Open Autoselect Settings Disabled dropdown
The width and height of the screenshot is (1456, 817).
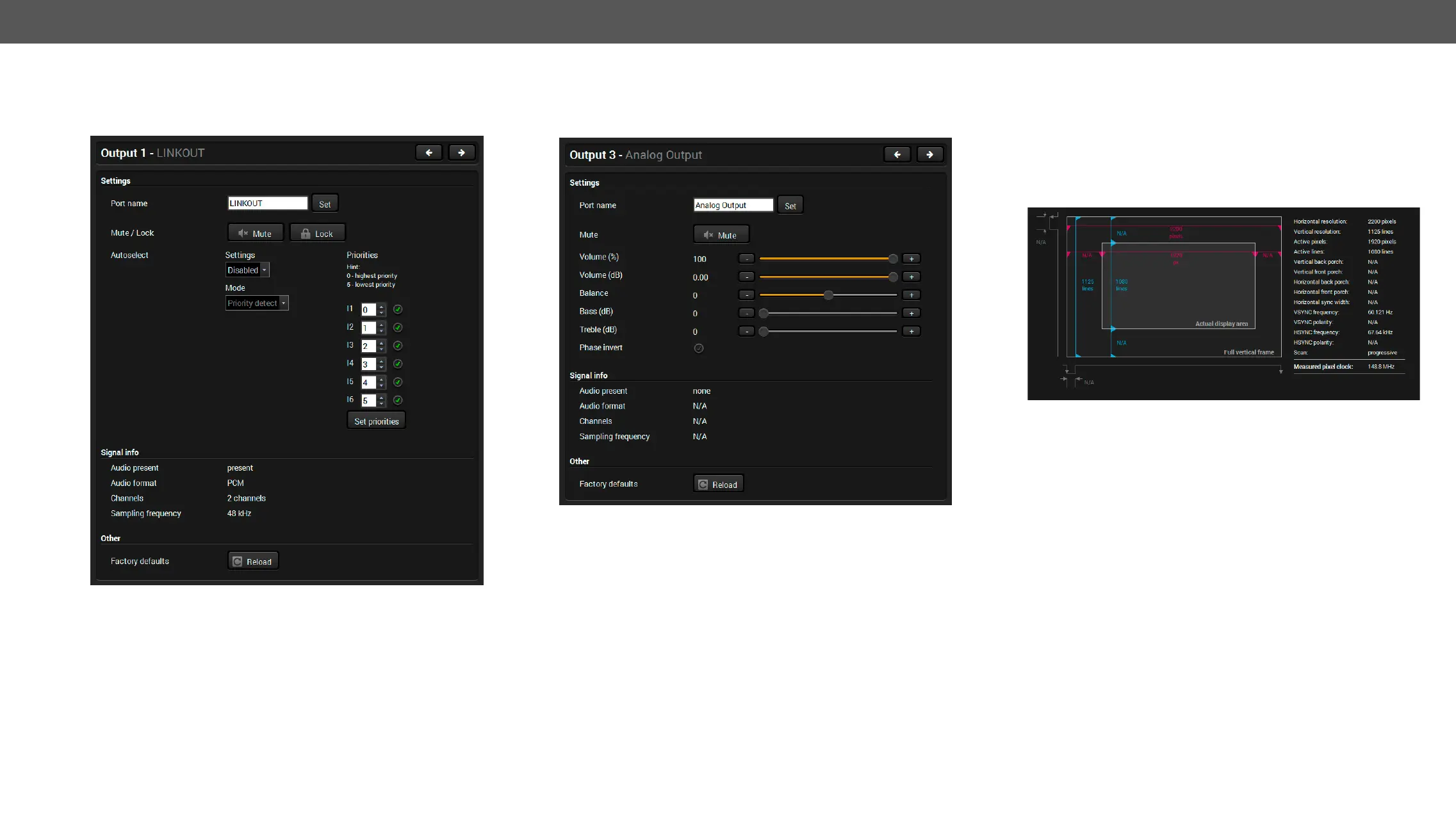pos(247,270)
